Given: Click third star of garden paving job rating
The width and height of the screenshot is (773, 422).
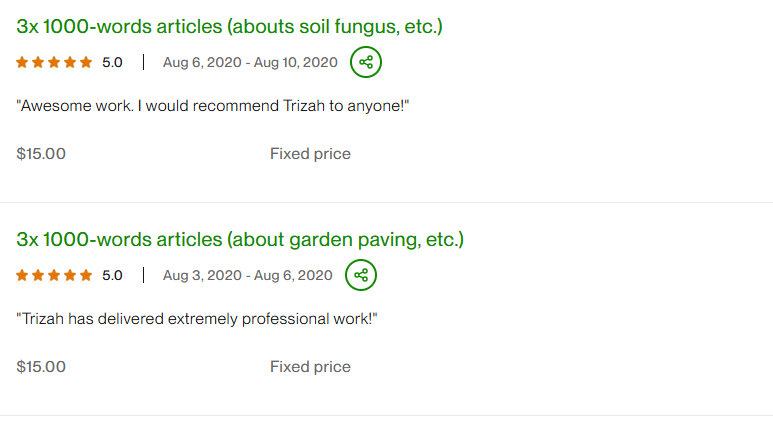Looking at the screenshot, I should click(x=54, y=275).
